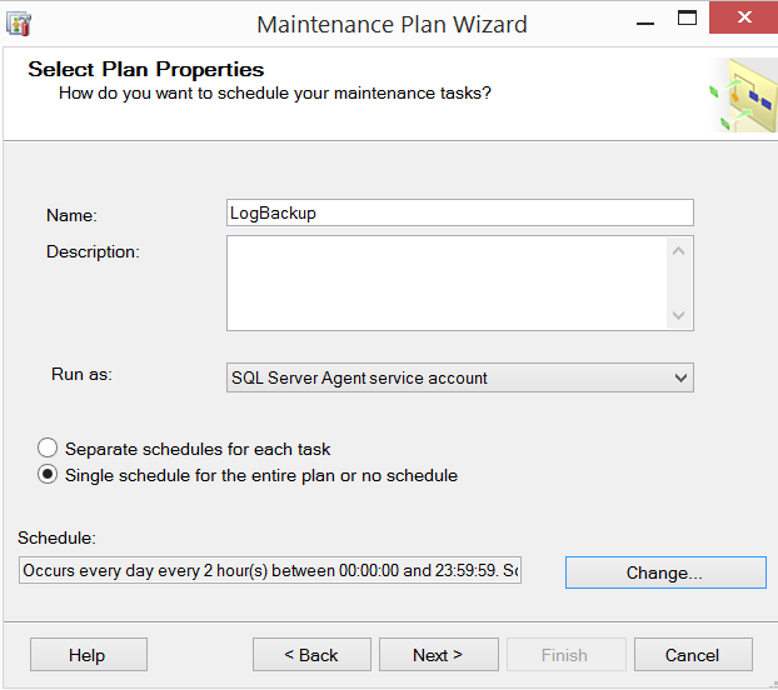Click the wizard plan graphic in header
This screenshot has height=690, width=778.
tap(743, 95)
